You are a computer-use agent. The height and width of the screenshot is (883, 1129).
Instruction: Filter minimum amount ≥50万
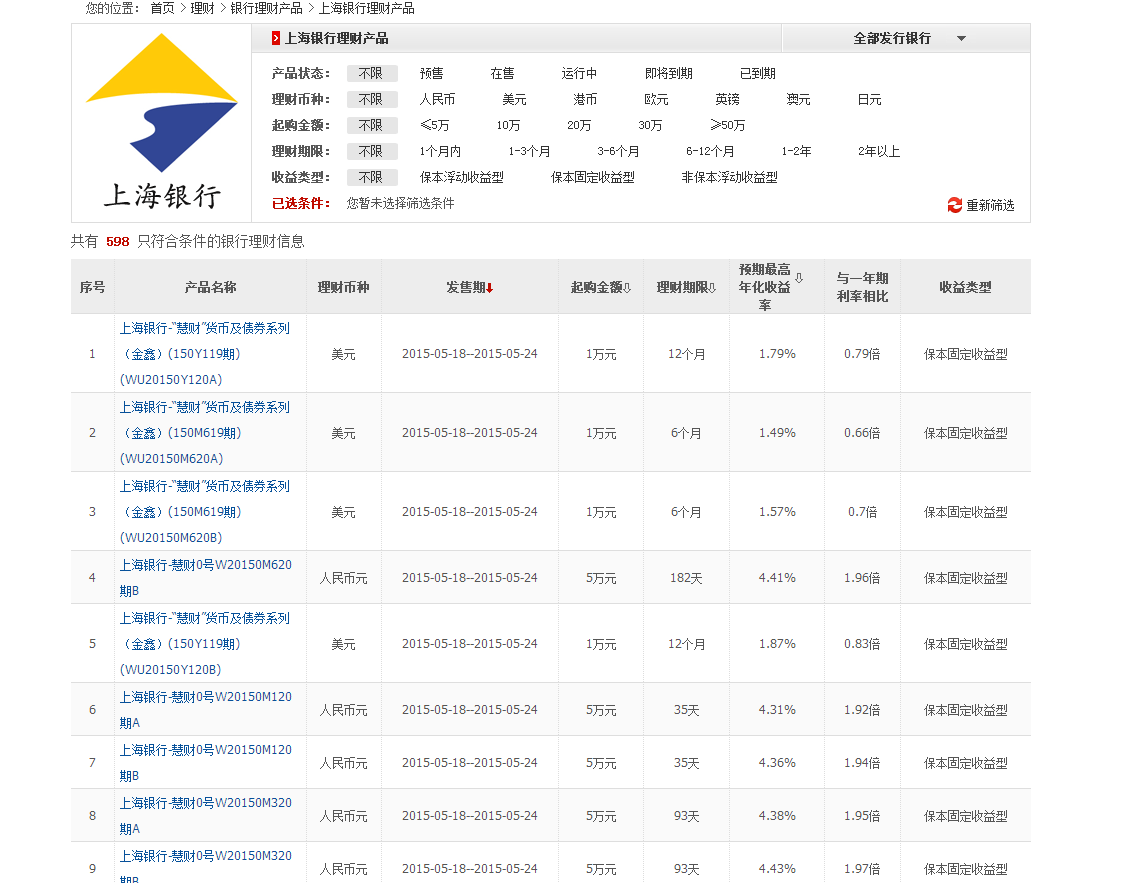tap(727, 125)
